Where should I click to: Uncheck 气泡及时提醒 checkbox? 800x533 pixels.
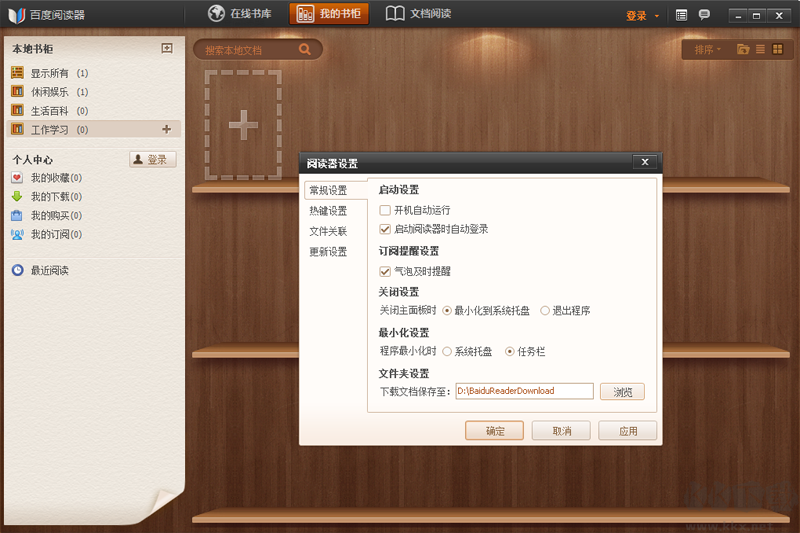point(385,271)
